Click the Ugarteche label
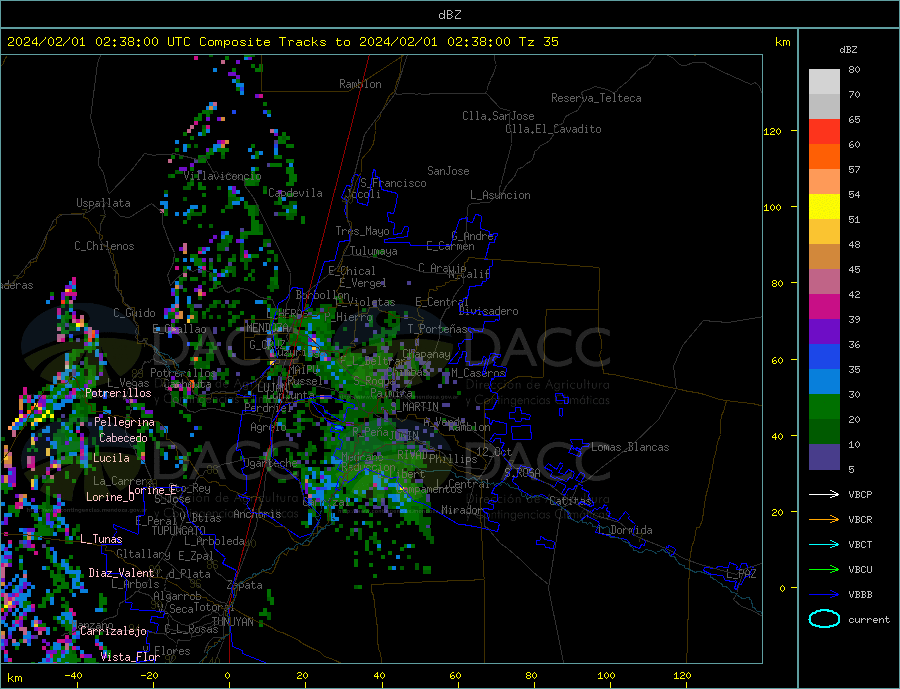This screenshot has height=689, width=900. click(x=270, y=463)
